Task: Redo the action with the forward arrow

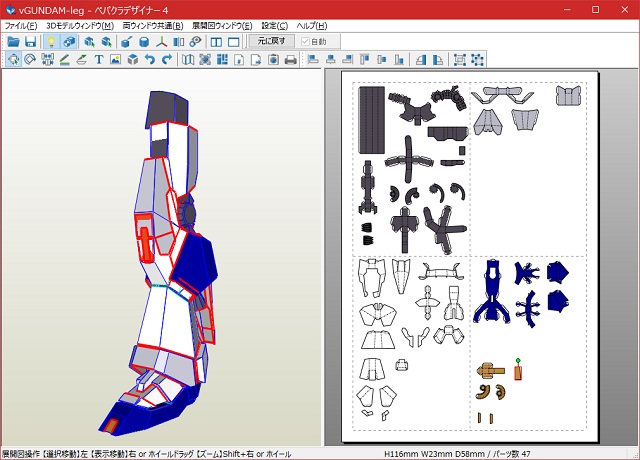Action: 167,60
